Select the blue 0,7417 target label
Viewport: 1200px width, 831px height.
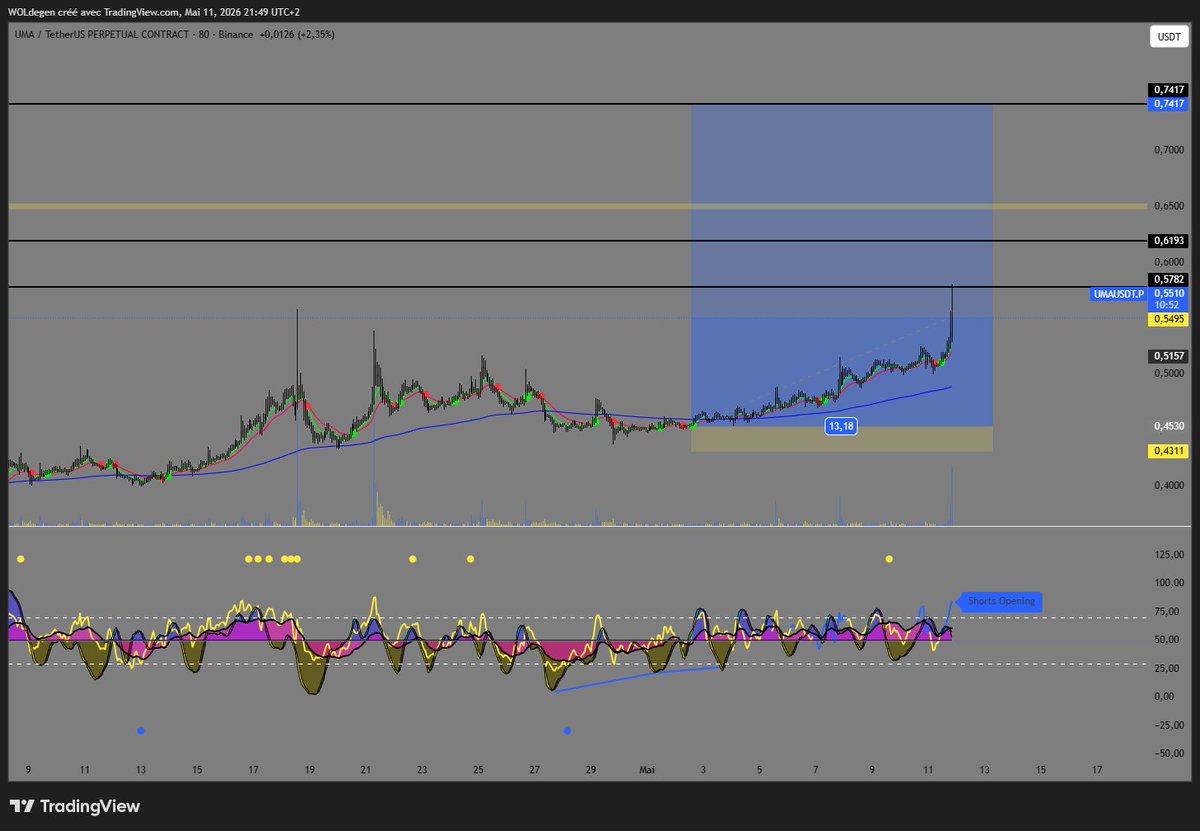pyautogui.click(x=1169, y=103)
